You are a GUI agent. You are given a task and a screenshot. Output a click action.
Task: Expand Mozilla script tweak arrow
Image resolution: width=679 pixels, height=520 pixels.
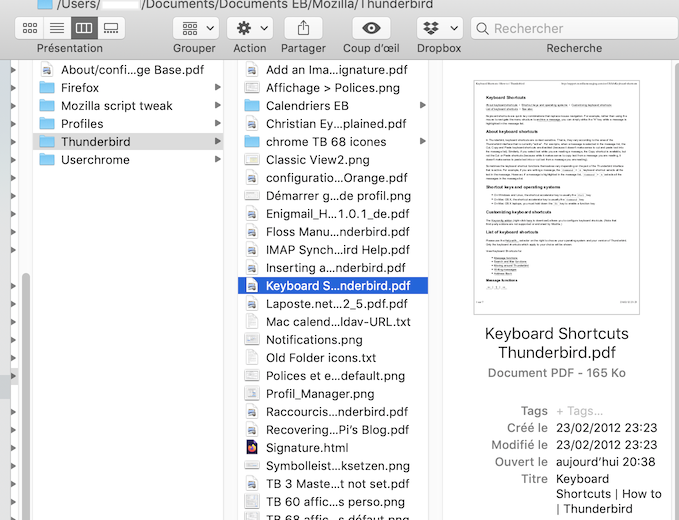tap(218, 105)
